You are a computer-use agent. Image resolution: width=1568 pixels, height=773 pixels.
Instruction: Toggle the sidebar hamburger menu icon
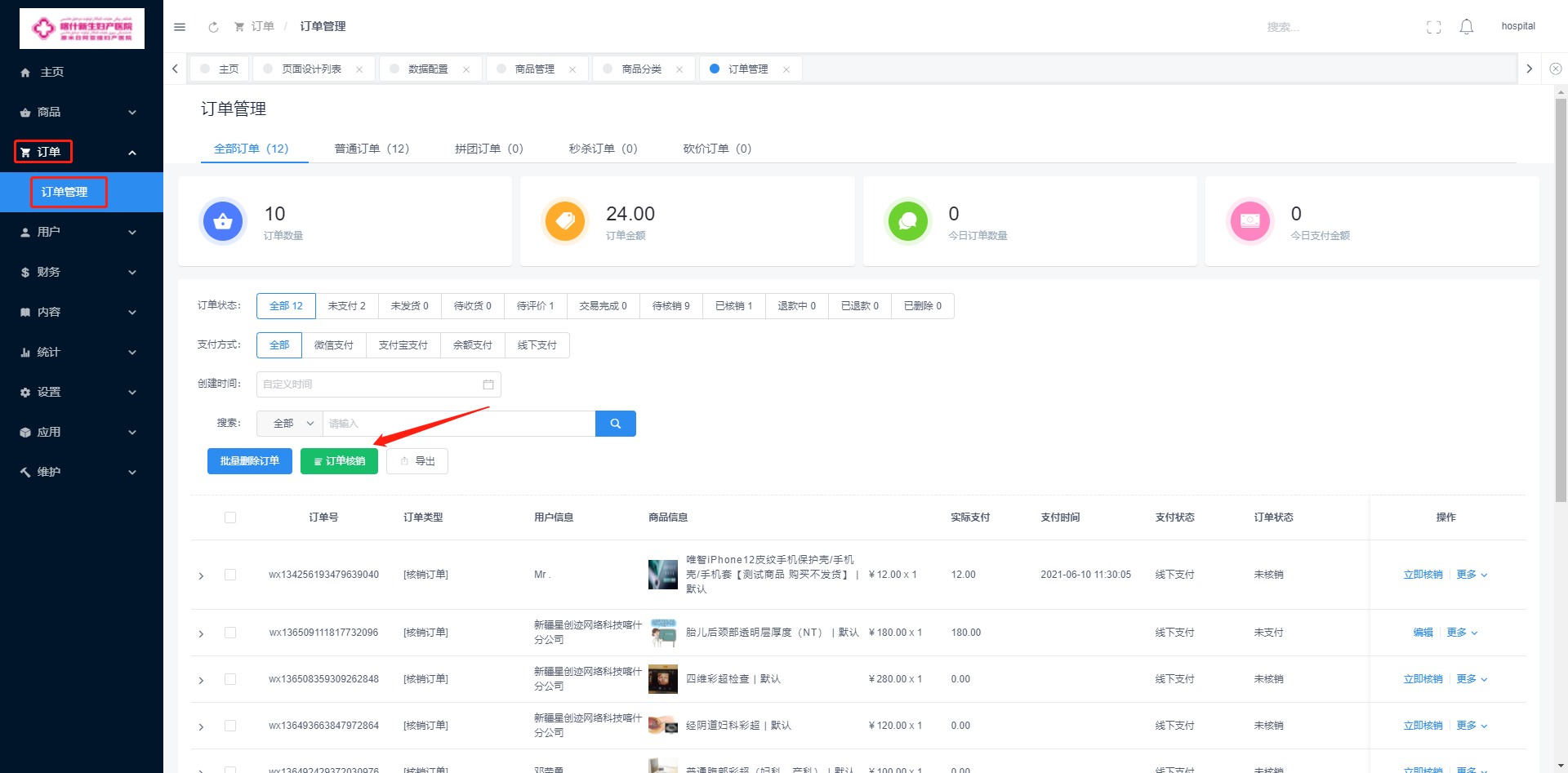tap(180, 27)
